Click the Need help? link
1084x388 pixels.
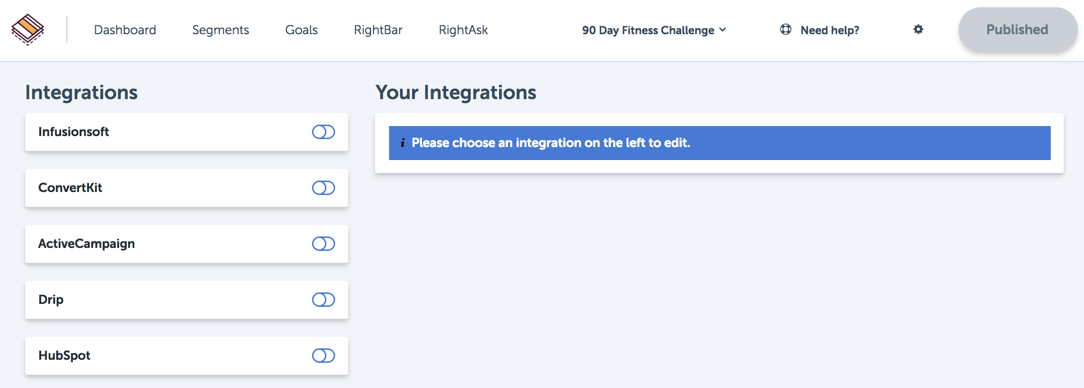[x=830, y=30]
